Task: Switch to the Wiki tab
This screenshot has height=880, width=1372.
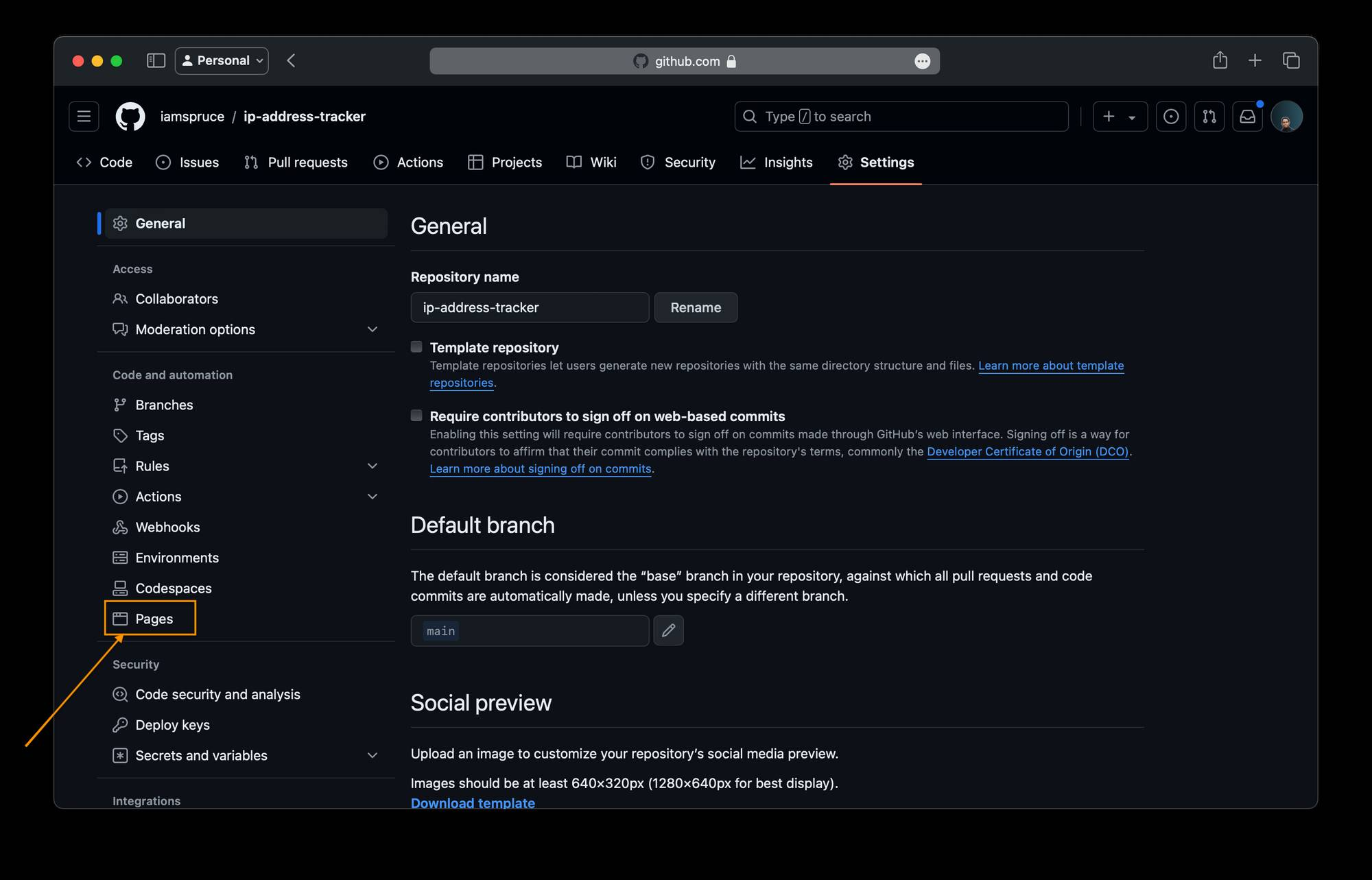Action: 591,163
